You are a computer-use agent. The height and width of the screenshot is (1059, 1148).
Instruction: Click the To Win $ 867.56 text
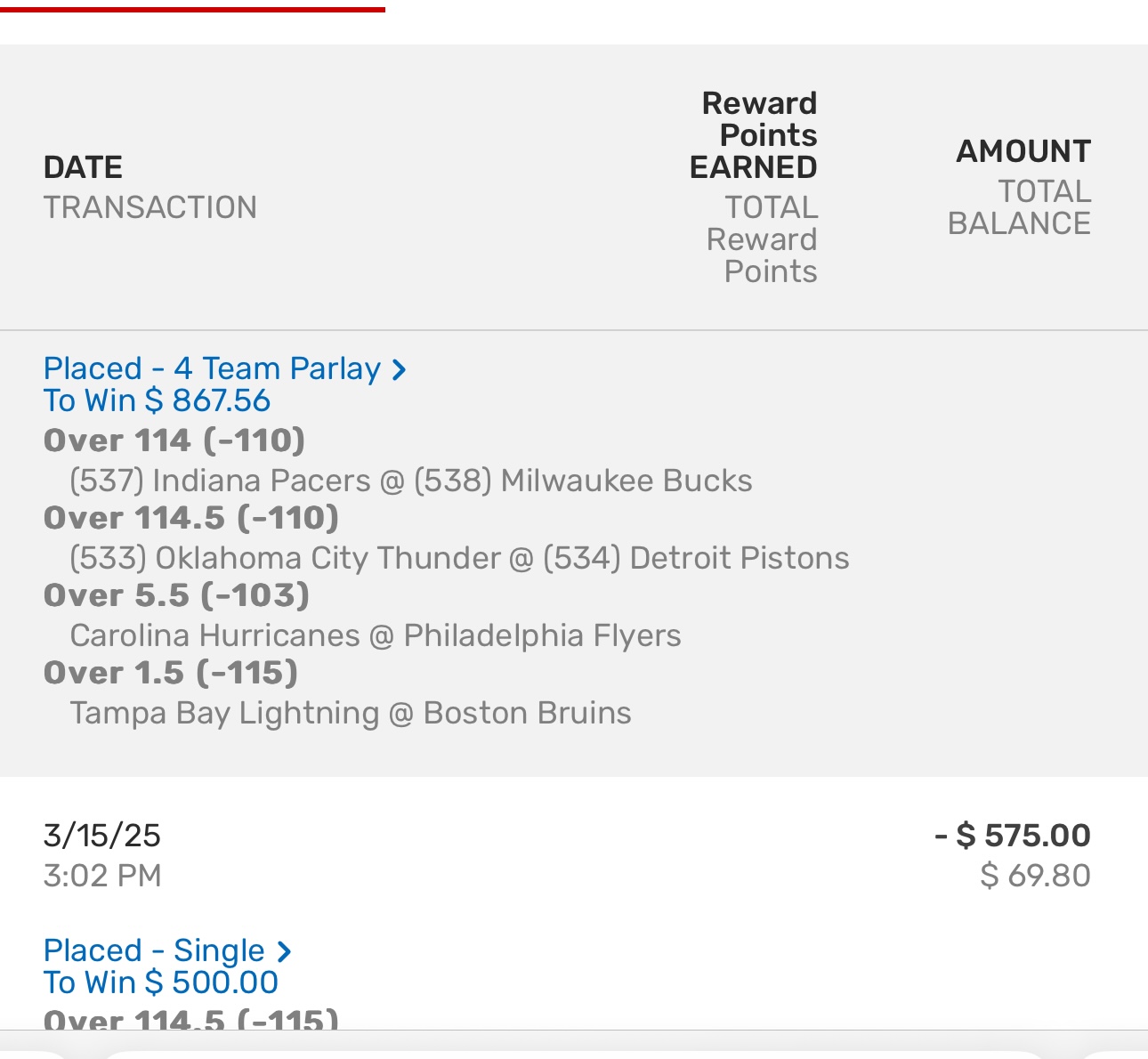tap(157, 400)
